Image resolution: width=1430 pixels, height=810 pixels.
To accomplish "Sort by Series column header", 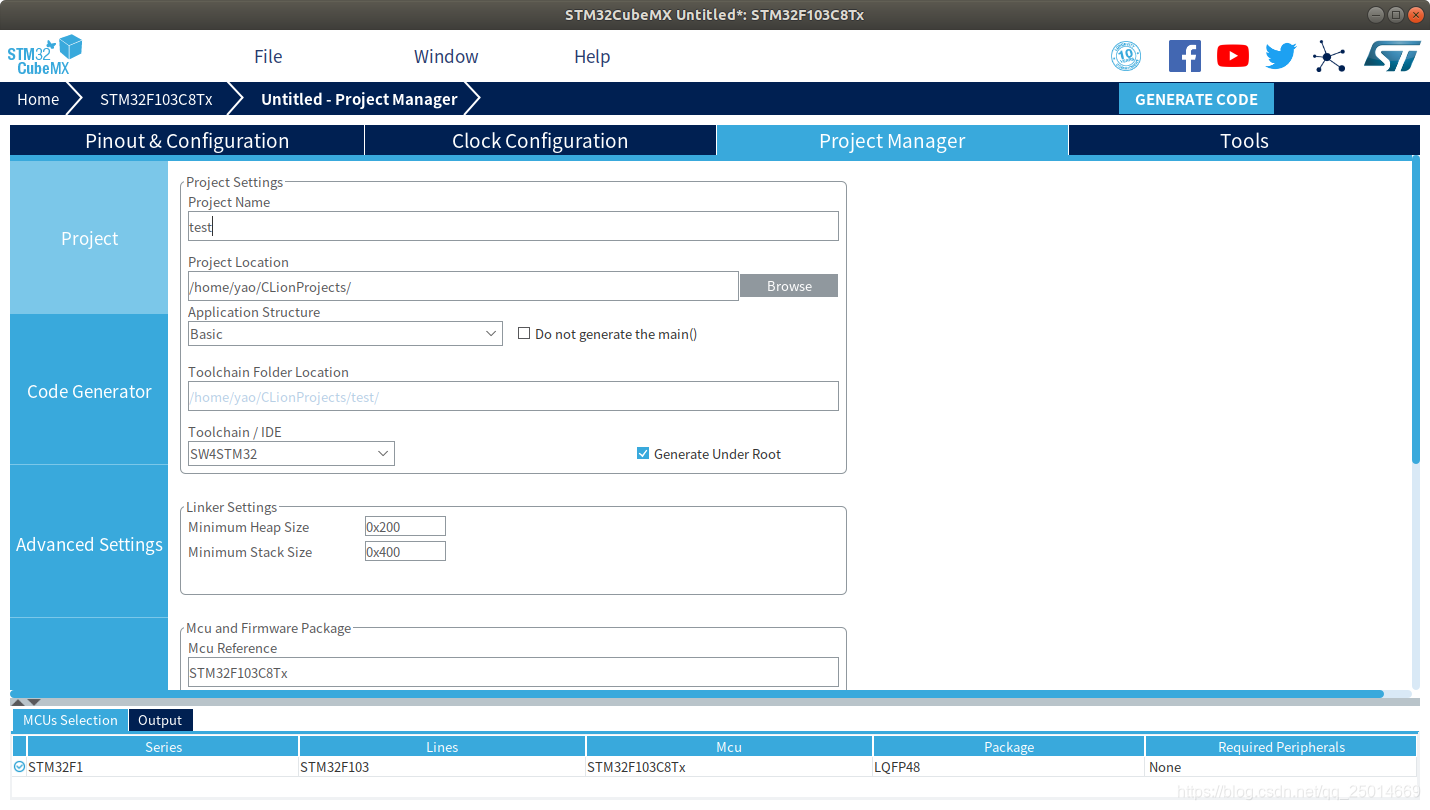I will (163, 746).
